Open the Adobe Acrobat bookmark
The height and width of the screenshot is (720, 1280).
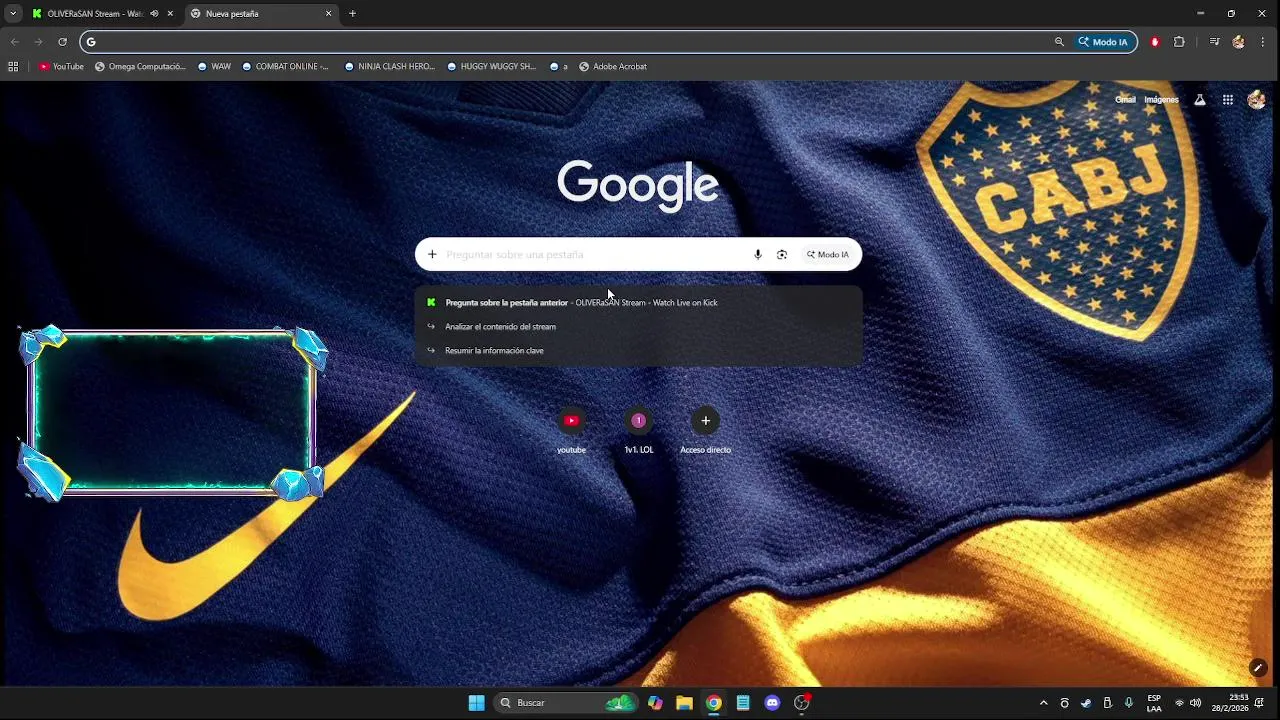pos(613,67)
